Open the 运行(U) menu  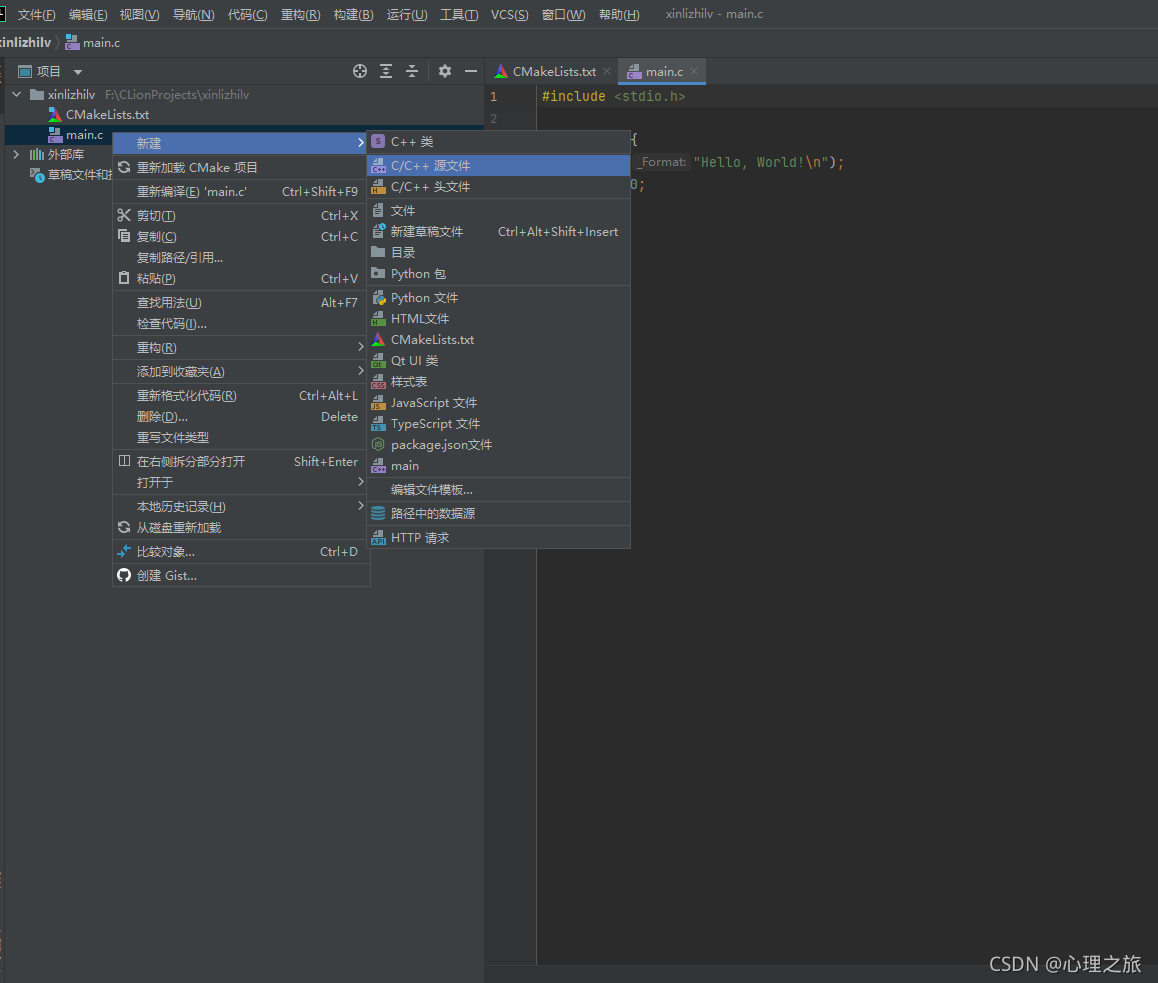(407, 15)
